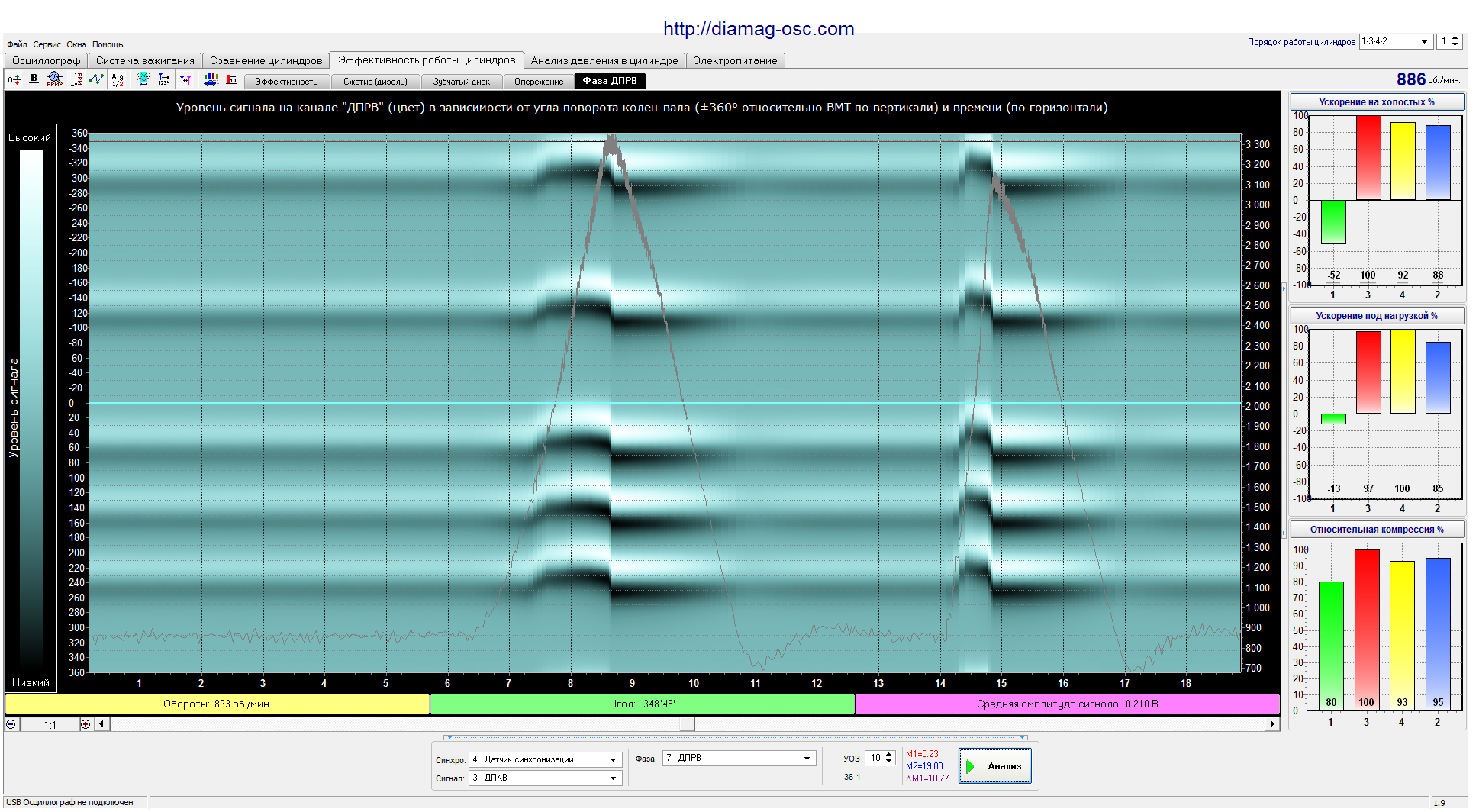Select the Фаза ДПРВ sub-tab
This screenshot has height=812, width=1479.
610,81
